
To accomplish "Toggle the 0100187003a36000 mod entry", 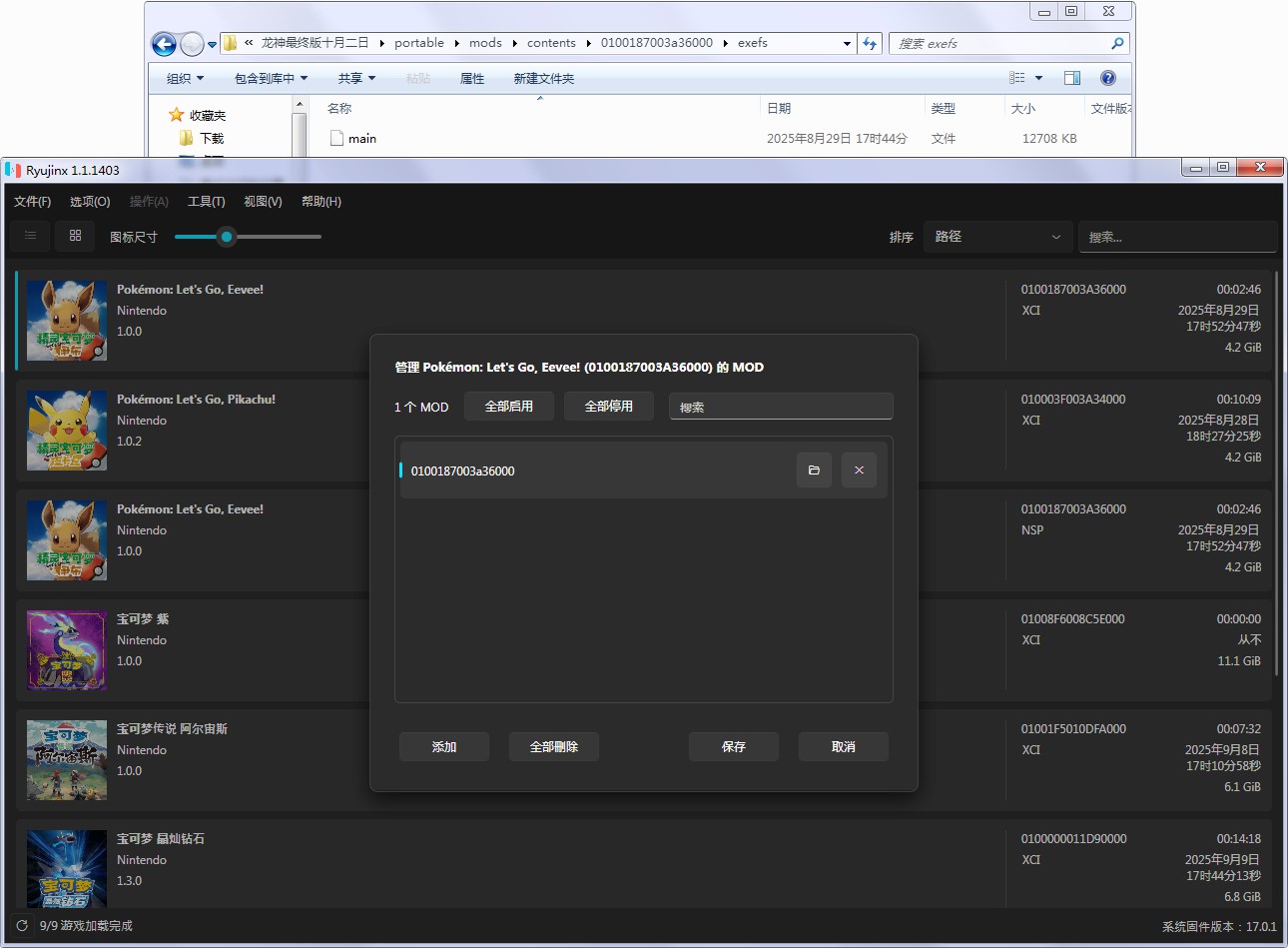I will (462, 472).
